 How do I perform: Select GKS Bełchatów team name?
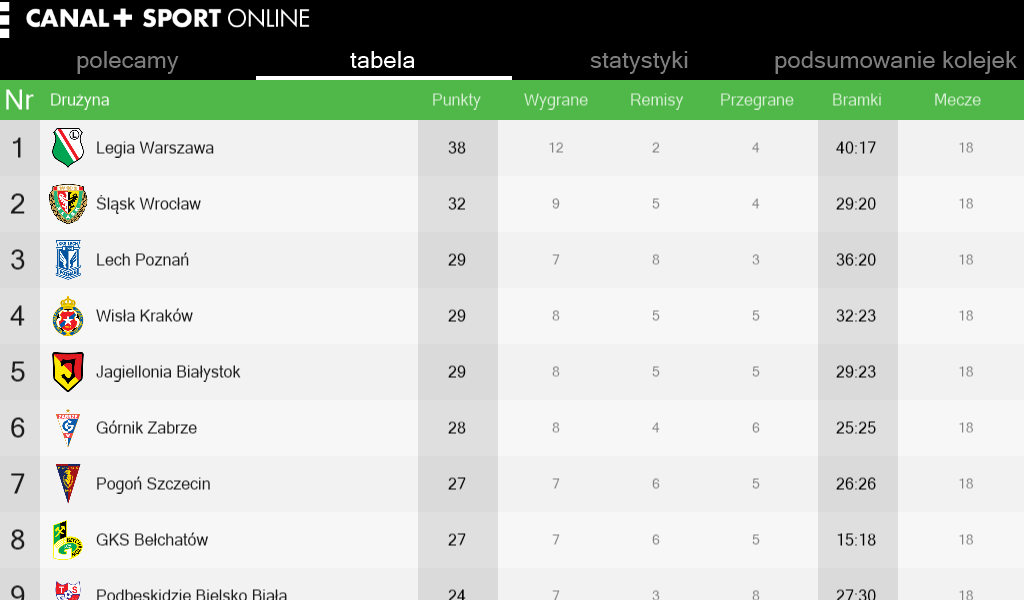tap(152, 540)
